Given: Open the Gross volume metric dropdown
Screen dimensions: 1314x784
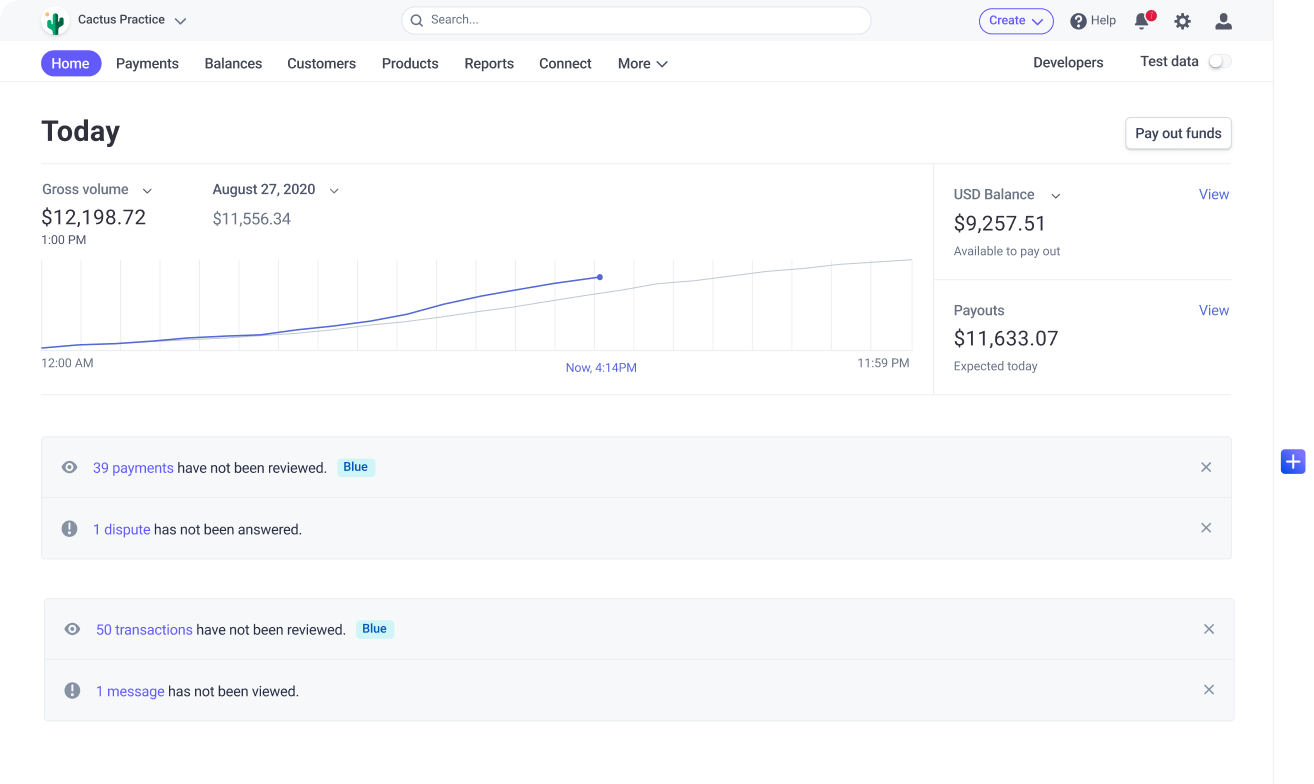Looking at the screenshot, I should click(147, 189).
